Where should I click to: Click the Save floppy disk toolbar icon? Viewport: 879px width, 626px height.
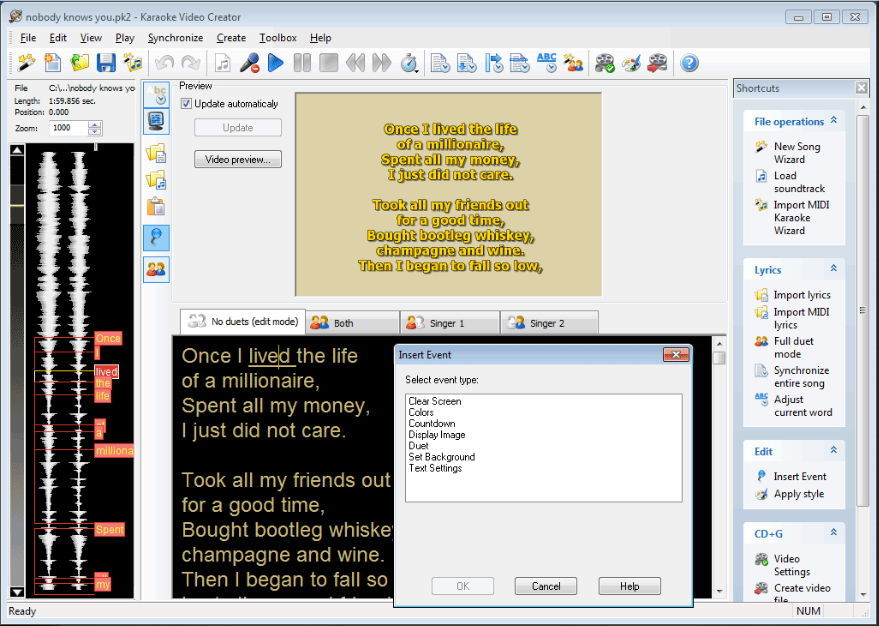(x=105, y=63)
